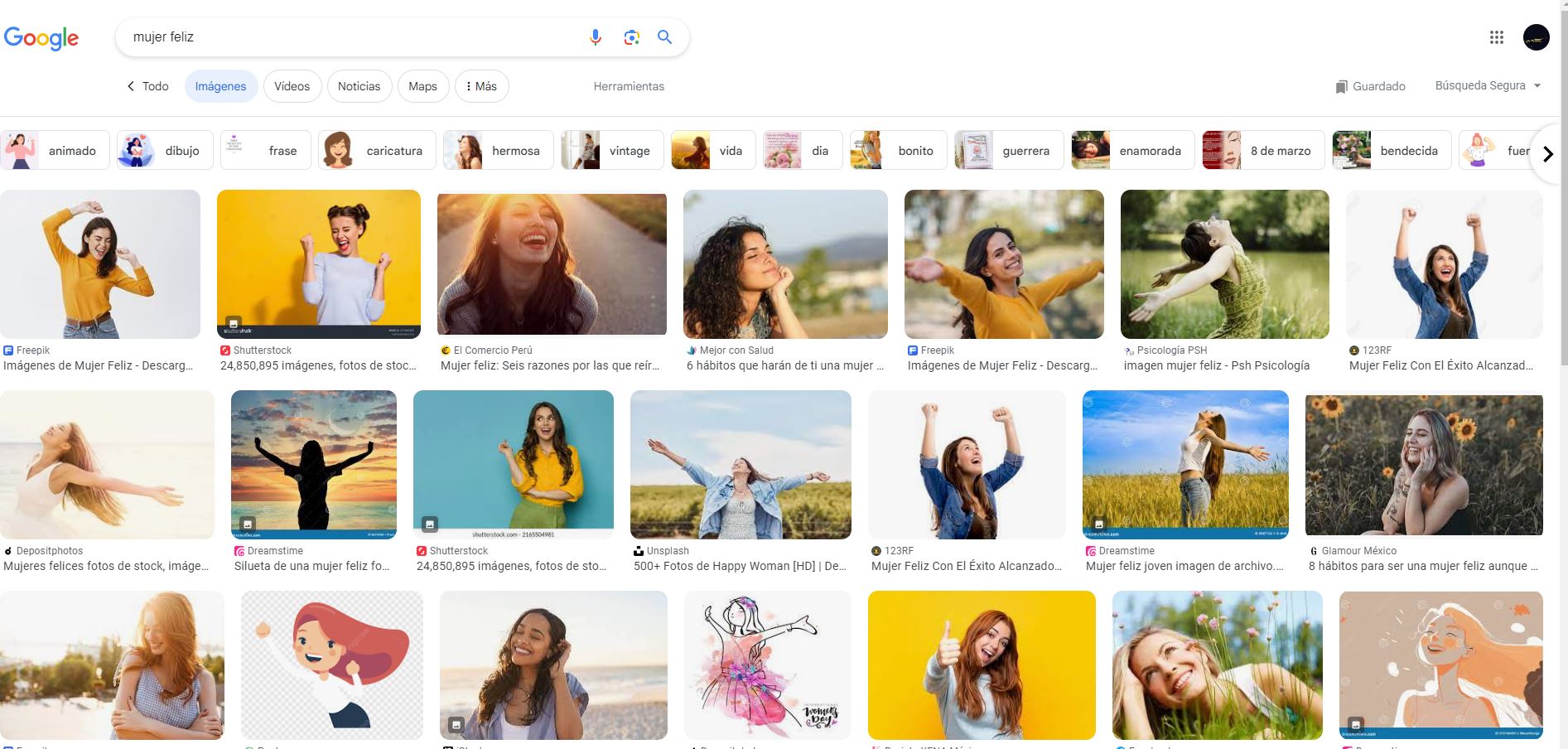
Task: Open the Búsqueda Segura dropdown
Action: click(x=1488, y=85)
